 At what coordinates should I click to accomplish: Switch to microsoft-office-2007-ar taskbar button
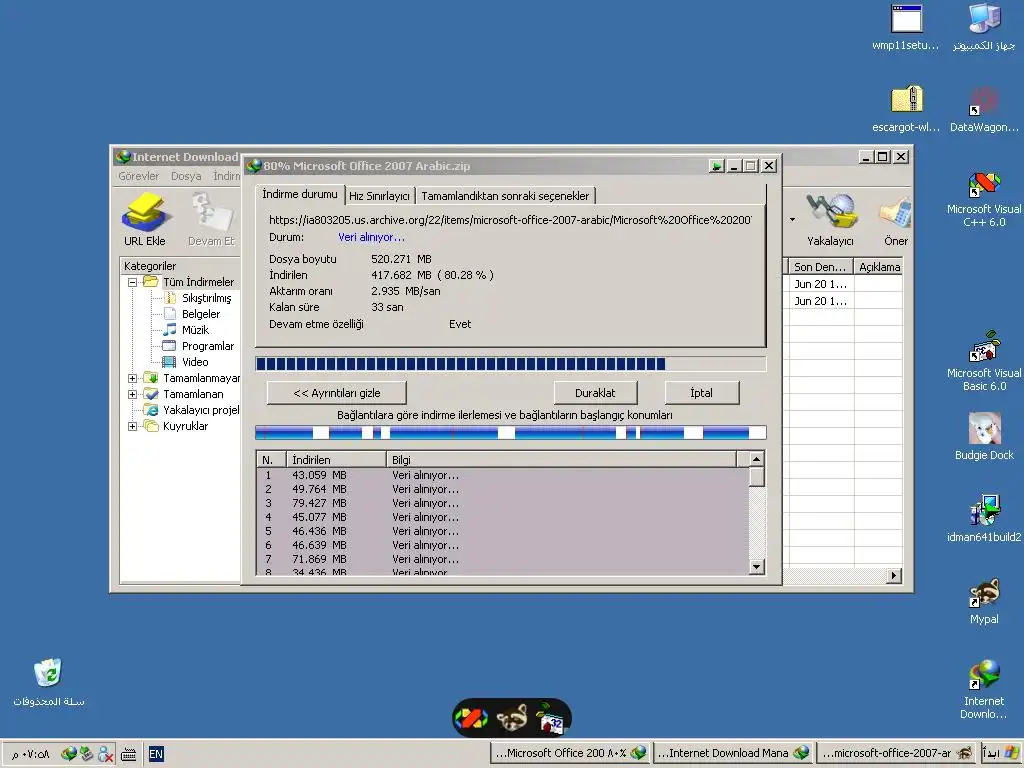897,753
